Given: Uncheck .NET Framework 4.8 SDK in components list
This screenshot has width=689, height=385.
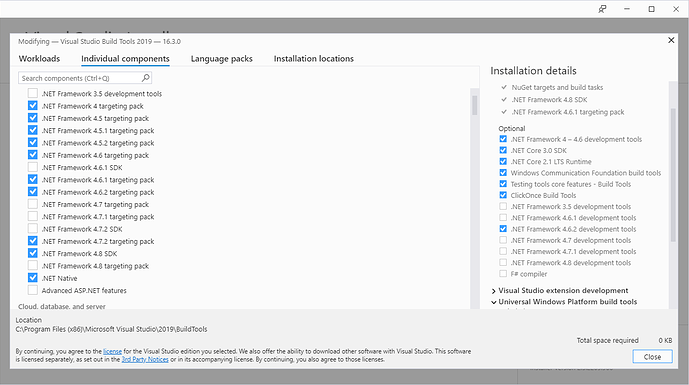Looking at the screenshot, I should 33,253.
